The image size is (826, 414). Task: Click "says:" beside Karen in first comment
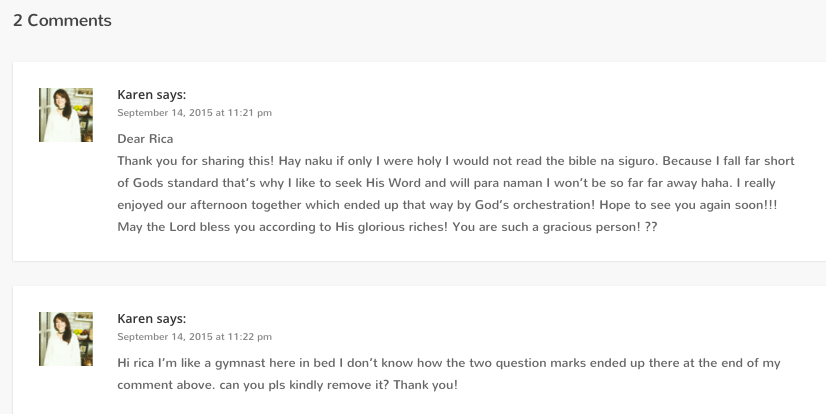tap(171, 95)
